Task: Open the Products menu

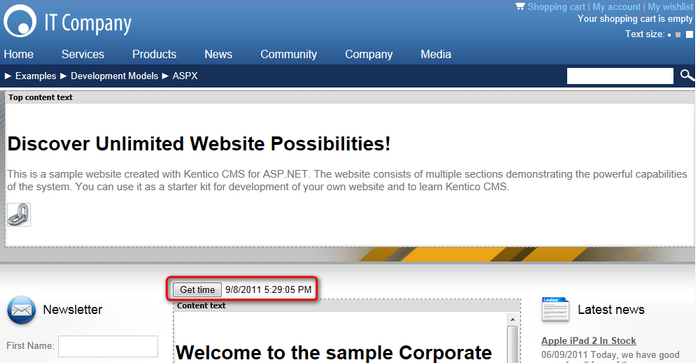Action: [x=154, y=54]
